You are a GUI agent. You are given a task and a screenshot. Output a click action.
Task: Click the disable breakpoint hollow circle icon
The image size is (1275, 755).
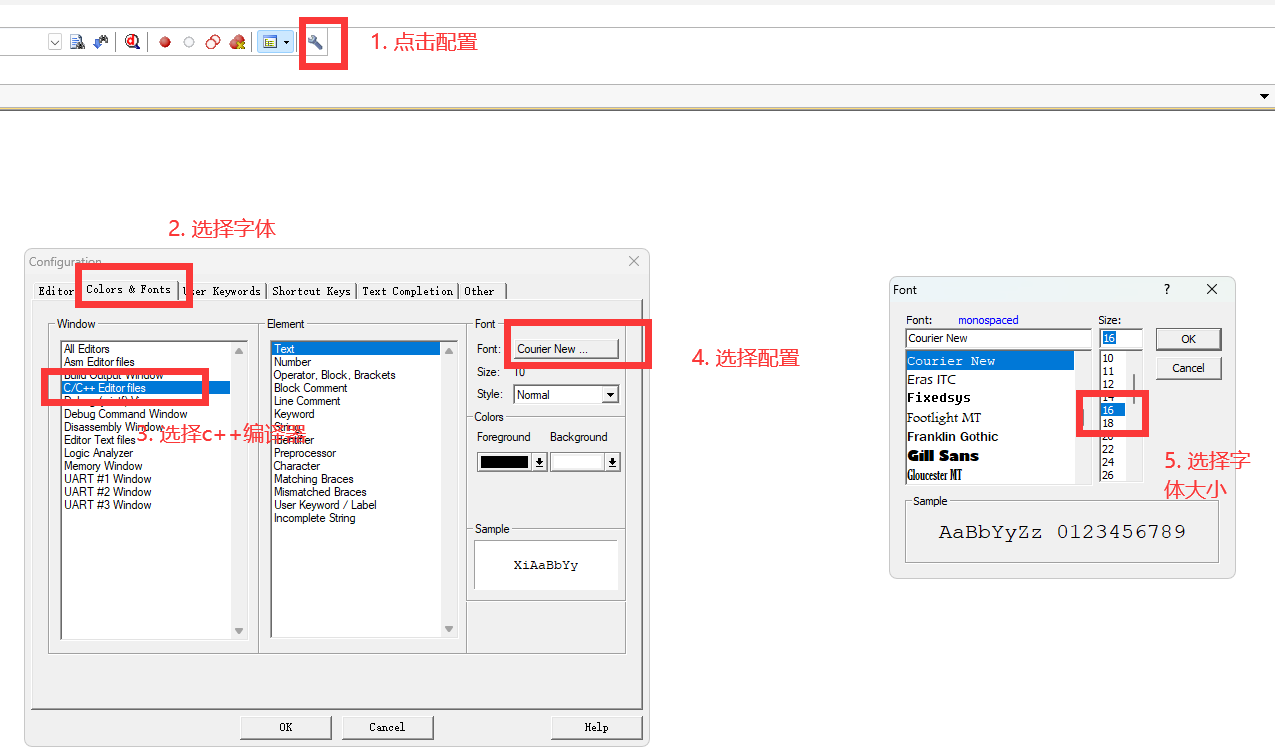(x=189, y=42)
